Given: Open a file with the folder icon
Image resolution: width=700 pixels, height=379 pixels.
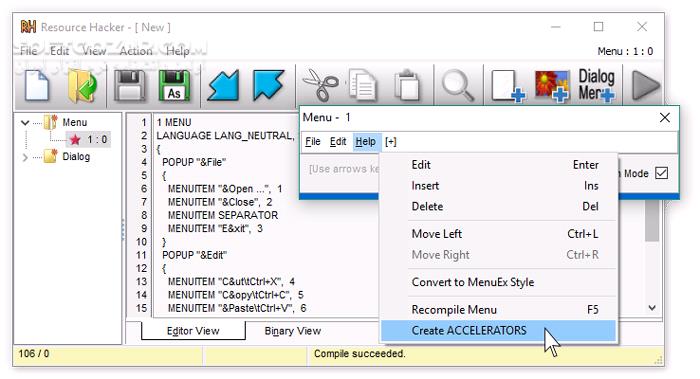Looking at the screenshot, I should (82, 86).
